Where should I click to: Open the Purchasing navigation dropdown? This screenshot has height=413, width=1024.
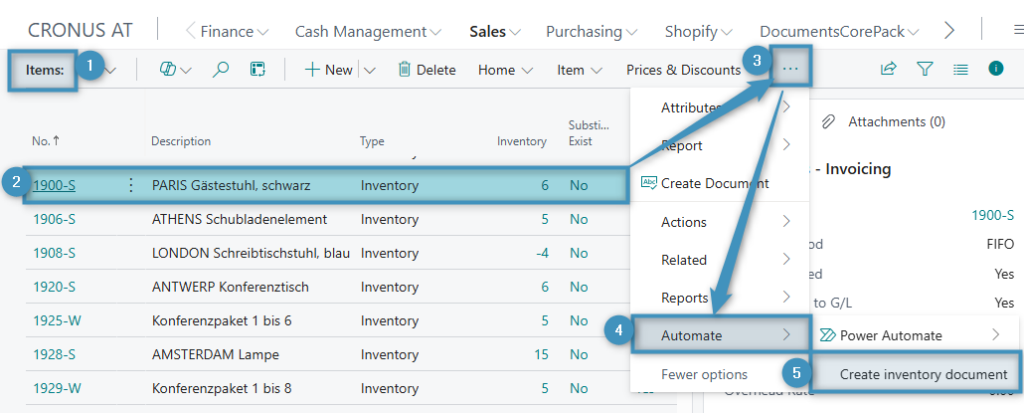pyautogui.click(x=592, y=31)
